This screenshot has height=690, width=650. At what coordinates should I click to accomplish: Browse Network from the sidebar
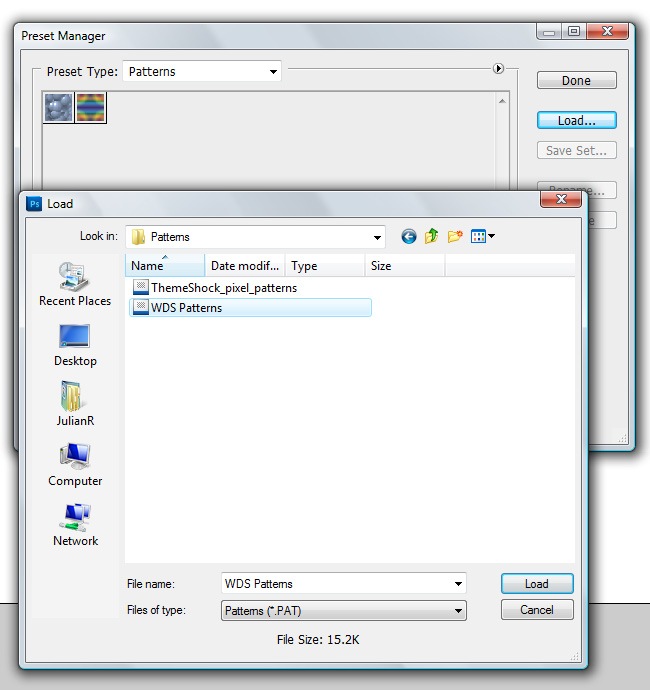(75, 525)
